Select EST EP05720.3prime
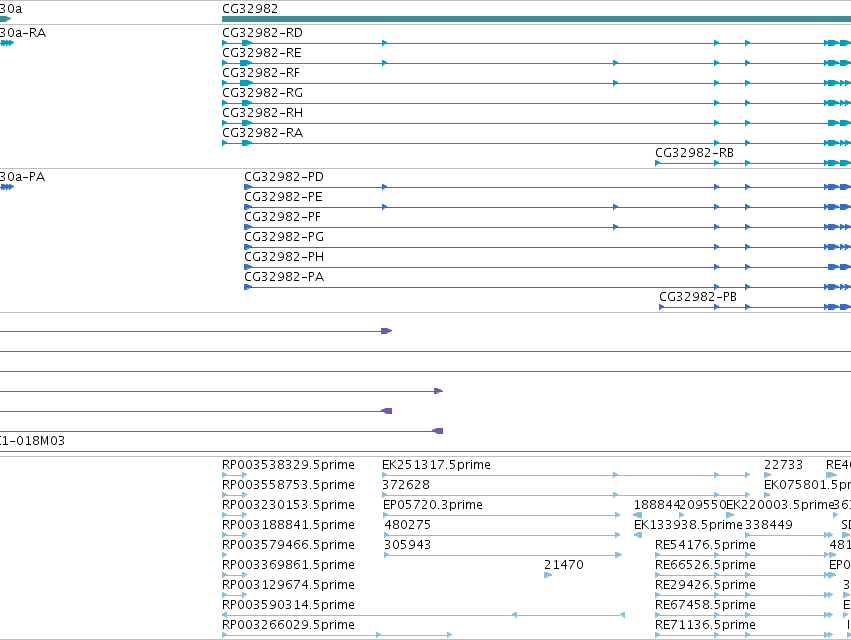Viewport: 851px width, 640px height. [433, 505]
